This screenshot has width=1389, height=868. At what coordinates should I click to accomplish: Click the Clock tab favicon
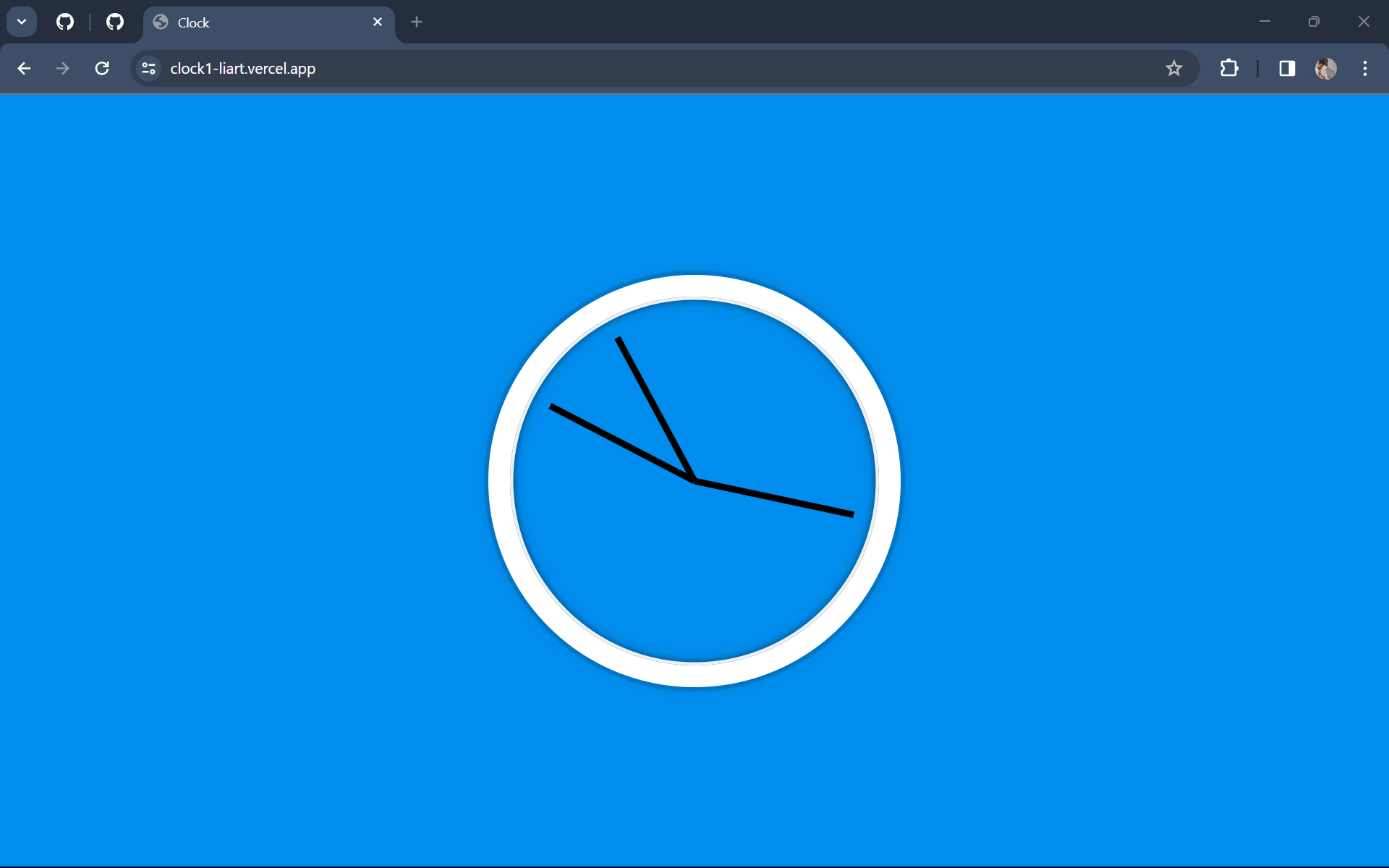[x=160, y=22]
